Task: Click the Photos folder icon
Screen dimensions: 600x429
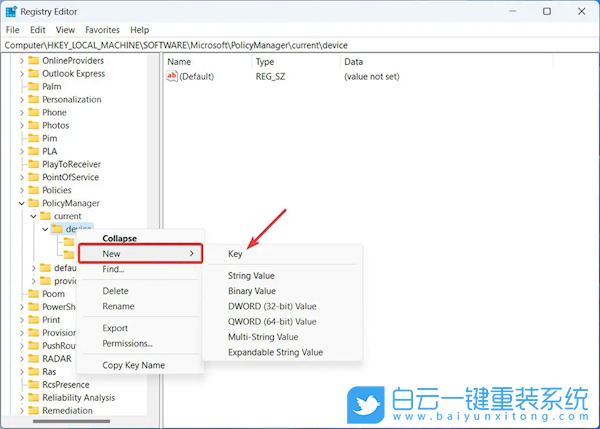Action: (34, 126)
